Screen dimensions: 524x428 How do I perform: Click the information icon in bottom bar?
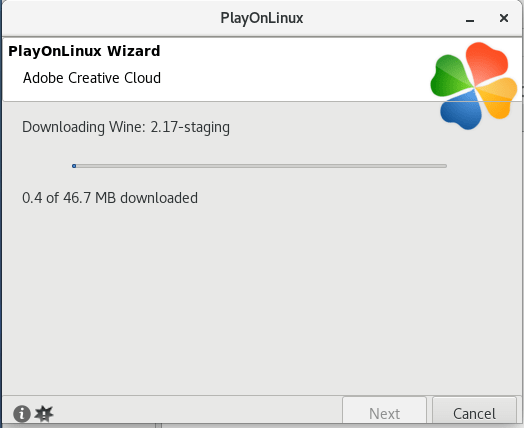(22, 414)
